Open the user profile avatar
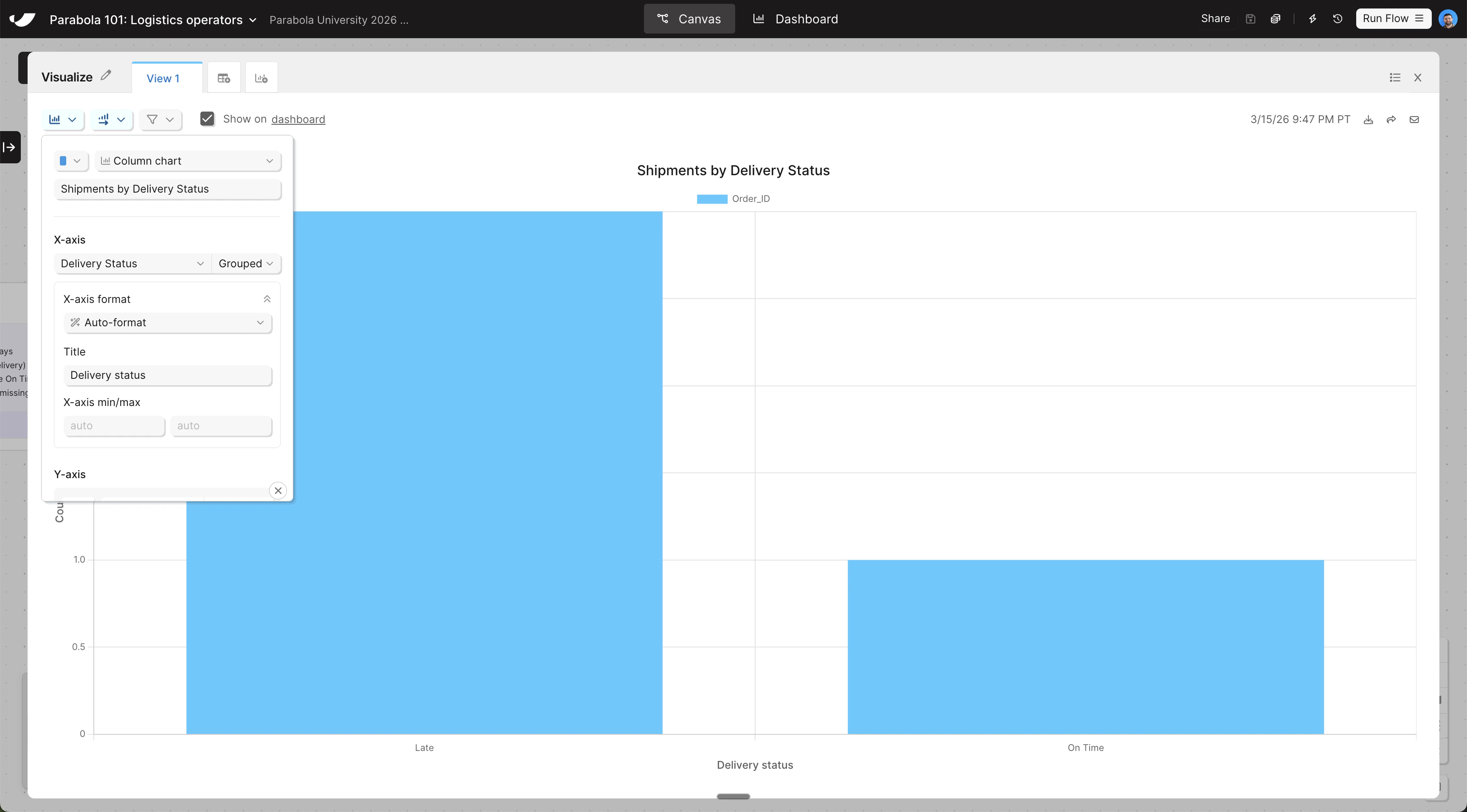1467x812 pixels. click(x=1447, y=19)
